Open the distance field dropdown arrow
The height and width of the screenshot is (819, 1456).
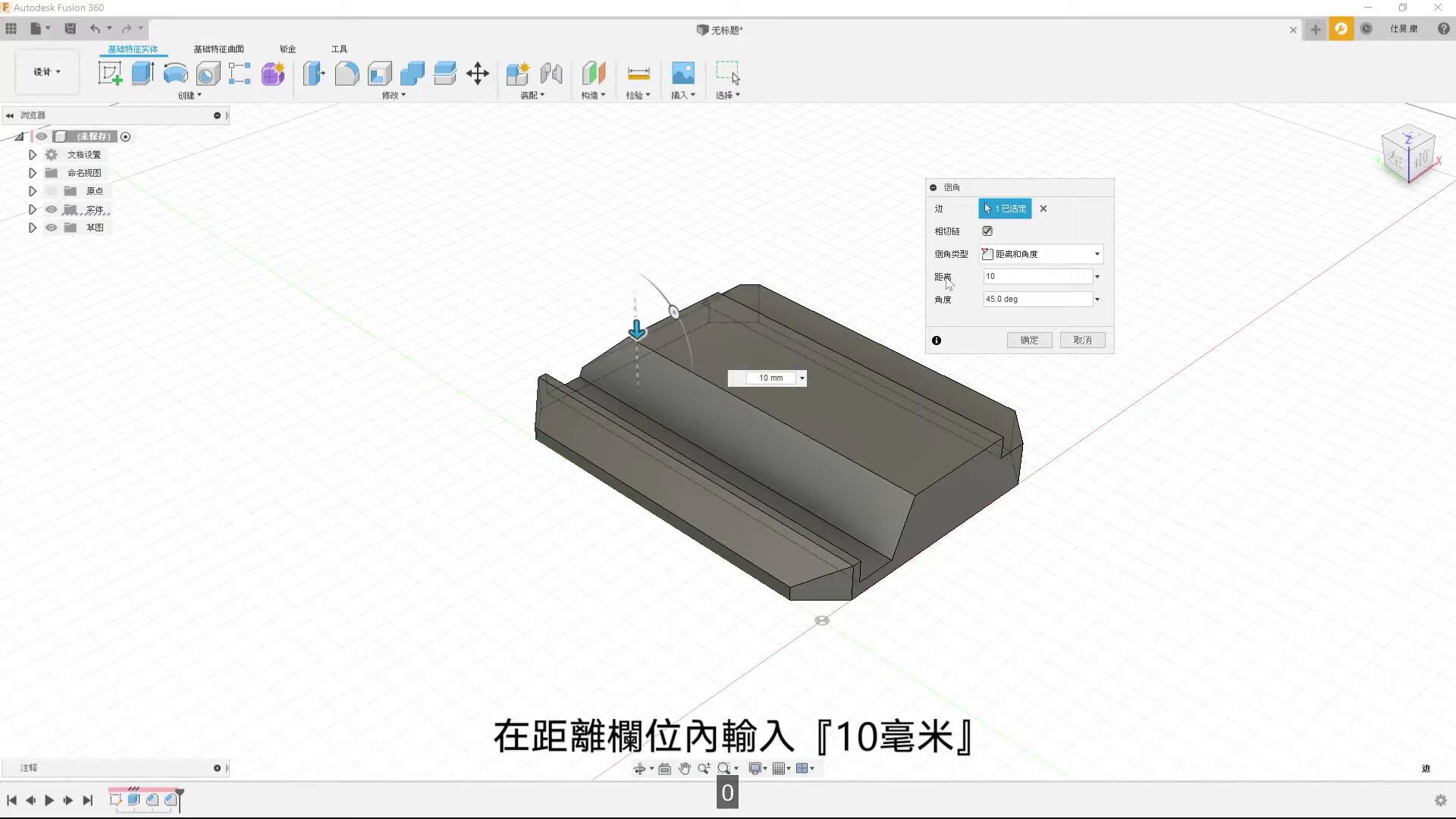tap(1097, 277)
